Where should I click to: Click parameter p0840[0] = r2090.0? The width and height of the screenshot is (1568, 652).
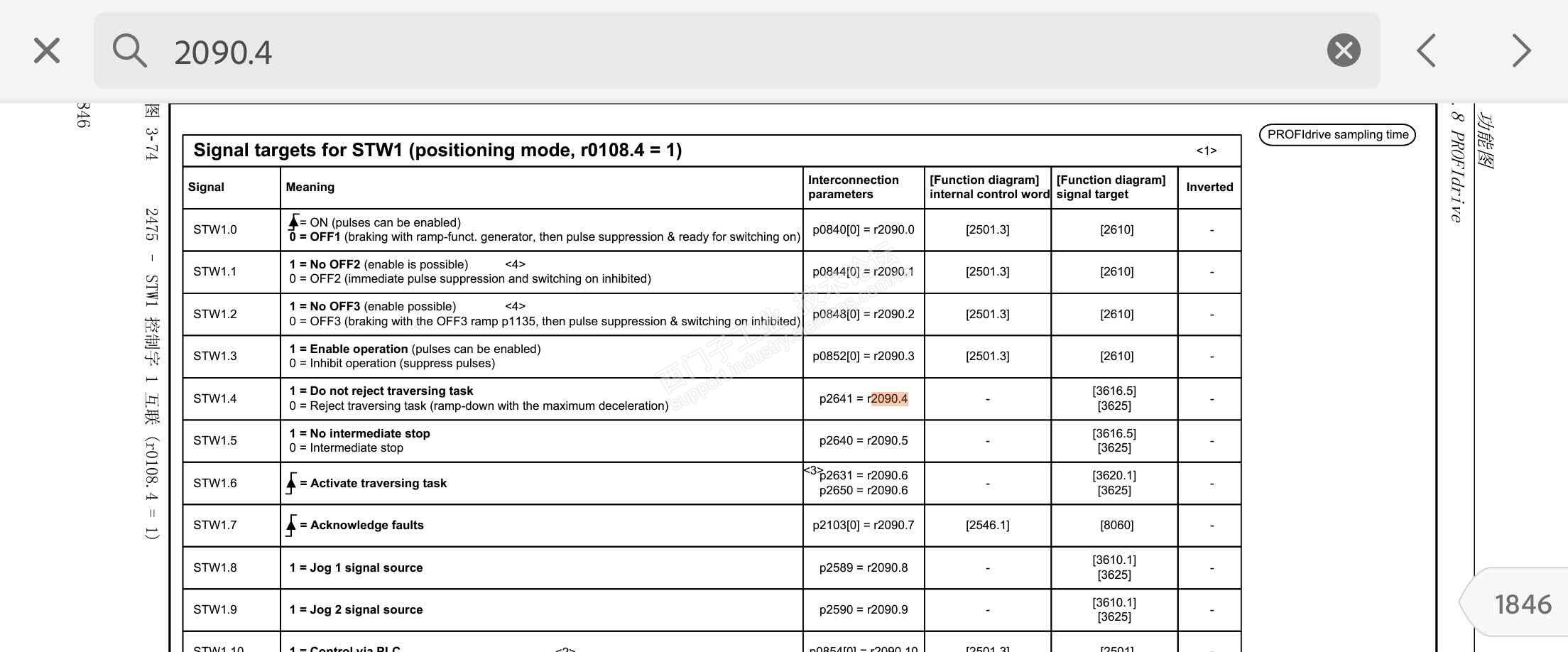click(864, 229)
